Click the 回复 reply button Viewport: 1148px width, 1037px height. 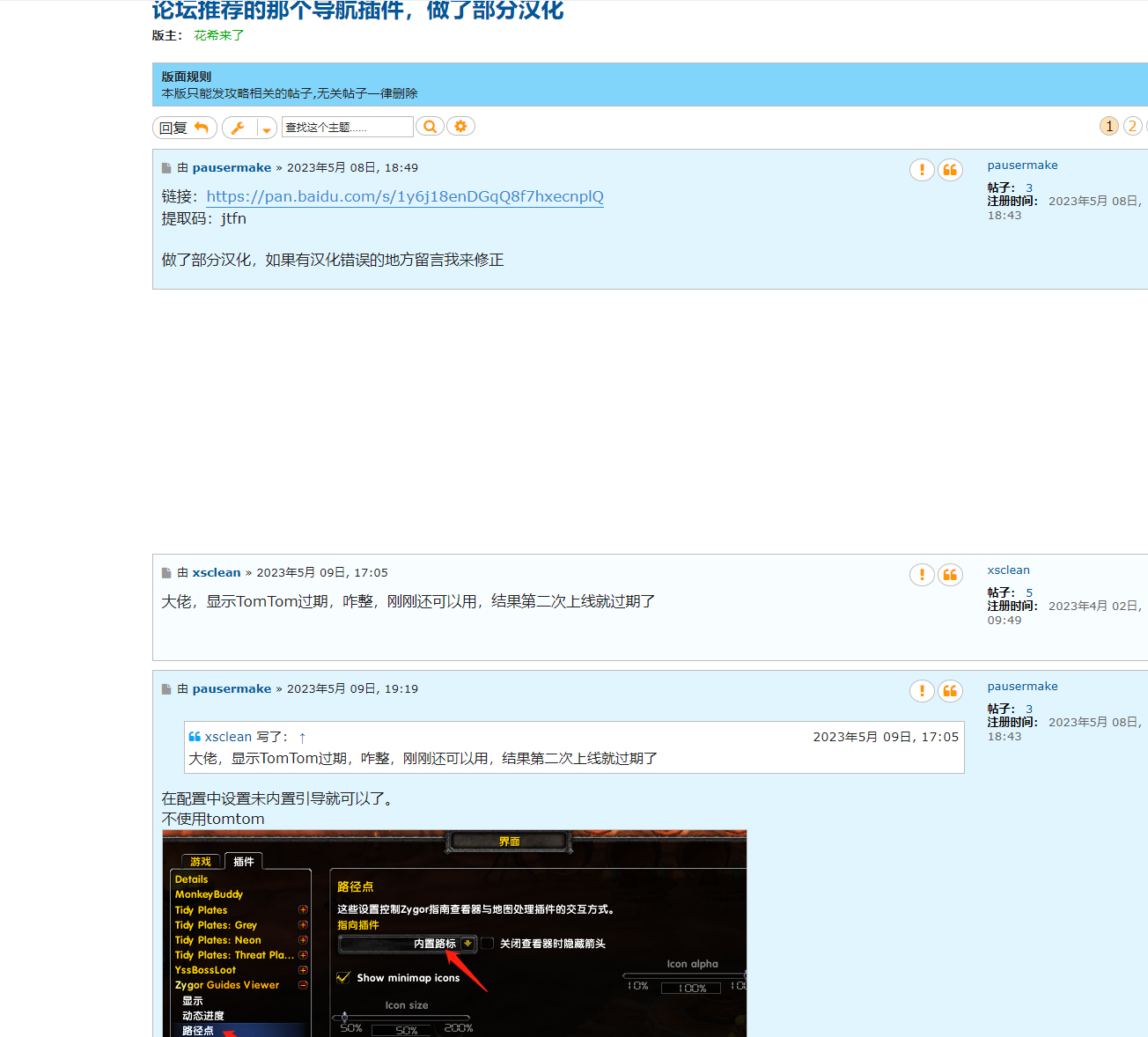(x=183, y=128)
